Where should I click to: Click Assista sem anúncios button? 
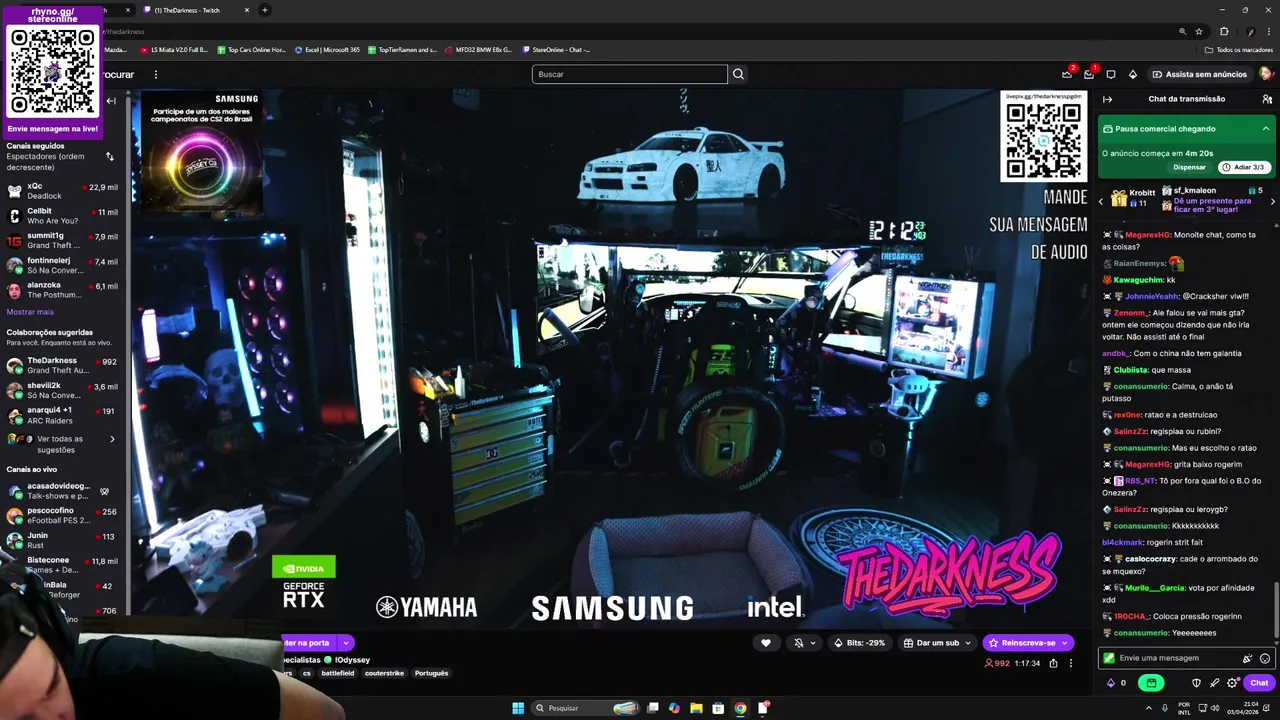tap(1199, 74)
